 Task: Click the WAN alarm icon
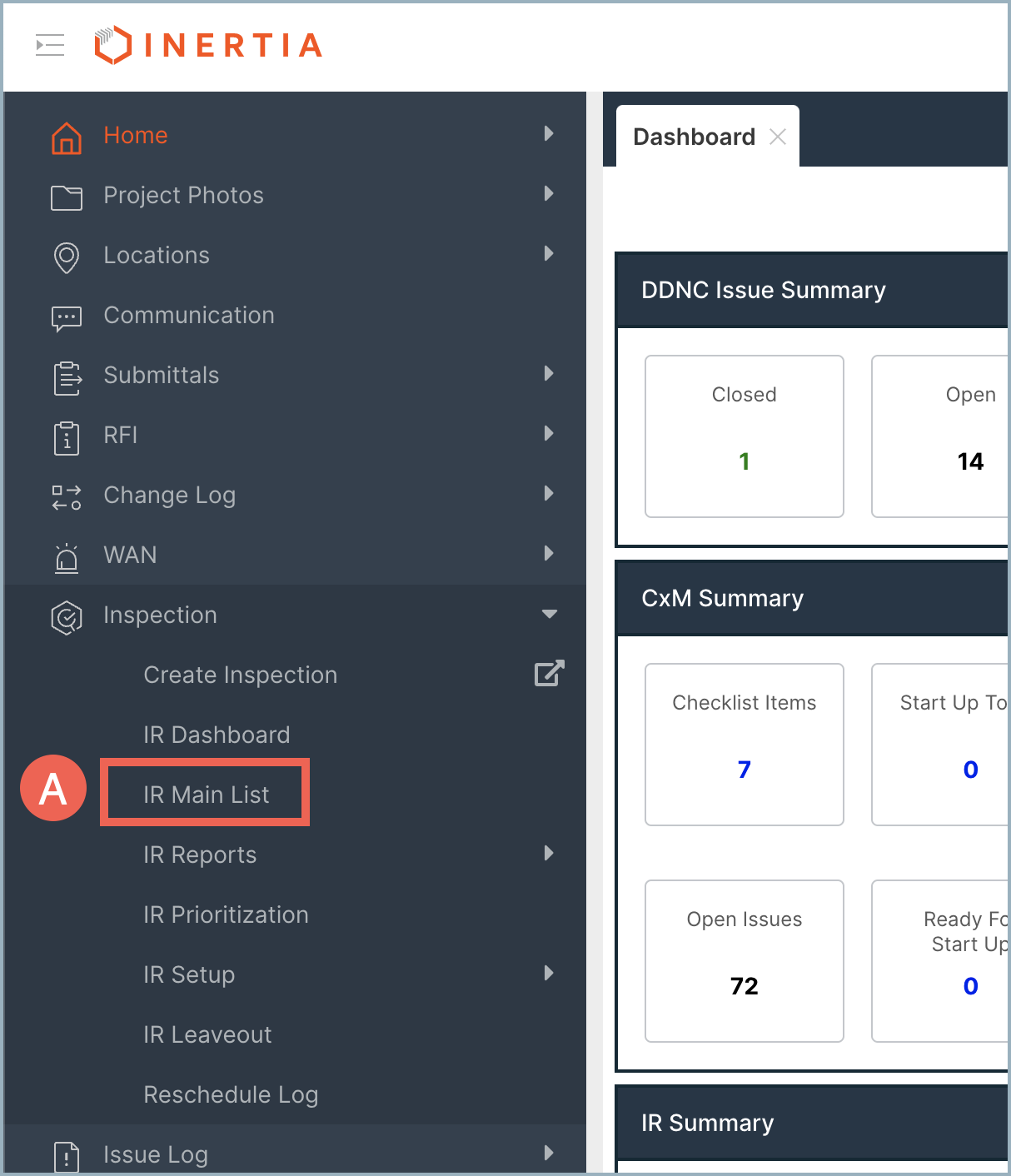click(67, 557)
